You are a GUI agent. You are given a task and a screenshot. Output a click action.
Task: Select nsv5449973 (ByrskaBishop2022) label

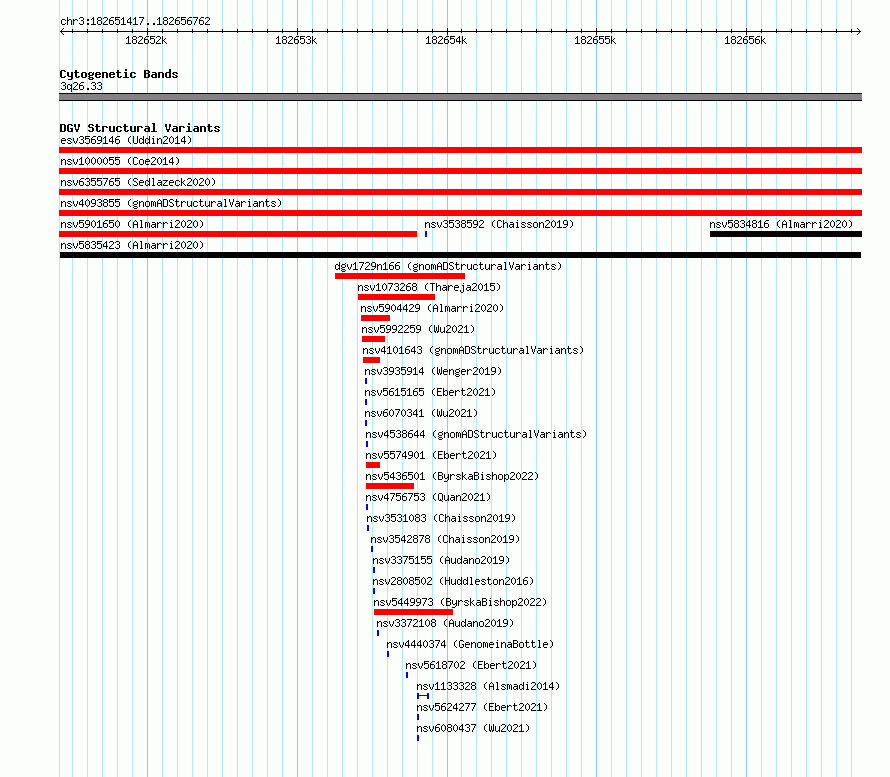click(x=460, y=602)
